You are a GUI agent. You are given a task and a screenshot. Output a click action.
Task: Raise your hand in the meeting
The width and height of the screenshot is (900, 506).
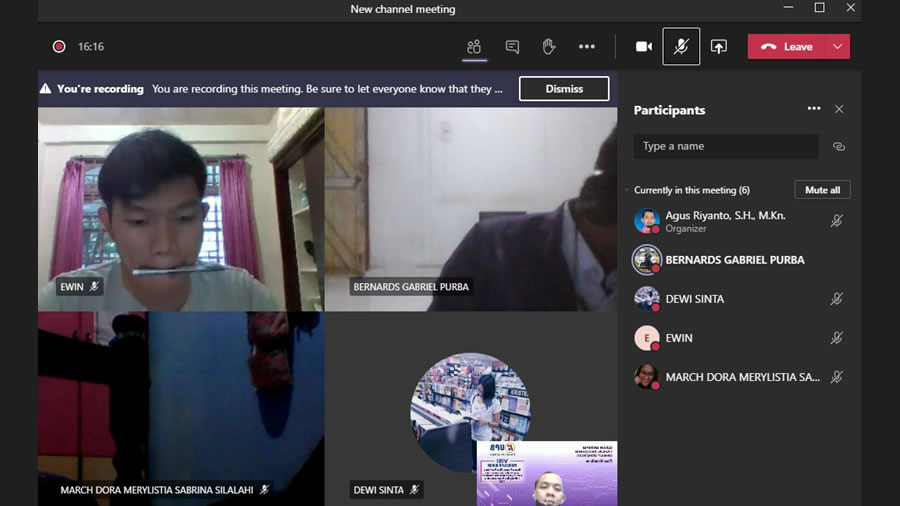click(x=549, y=47)
